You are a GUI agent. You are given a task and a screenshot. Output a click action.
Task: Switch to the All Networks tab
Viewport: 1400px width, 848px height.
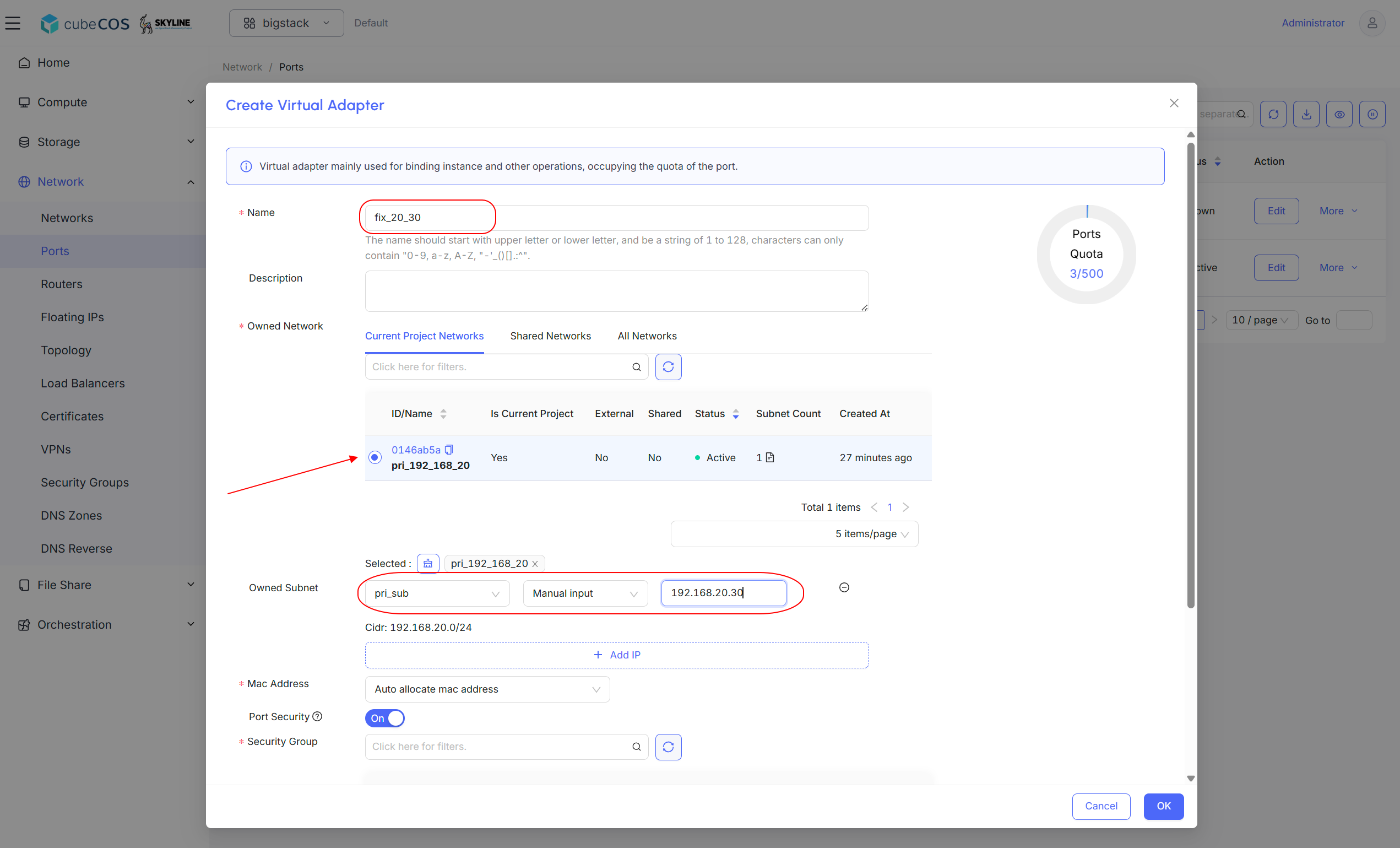647,336
